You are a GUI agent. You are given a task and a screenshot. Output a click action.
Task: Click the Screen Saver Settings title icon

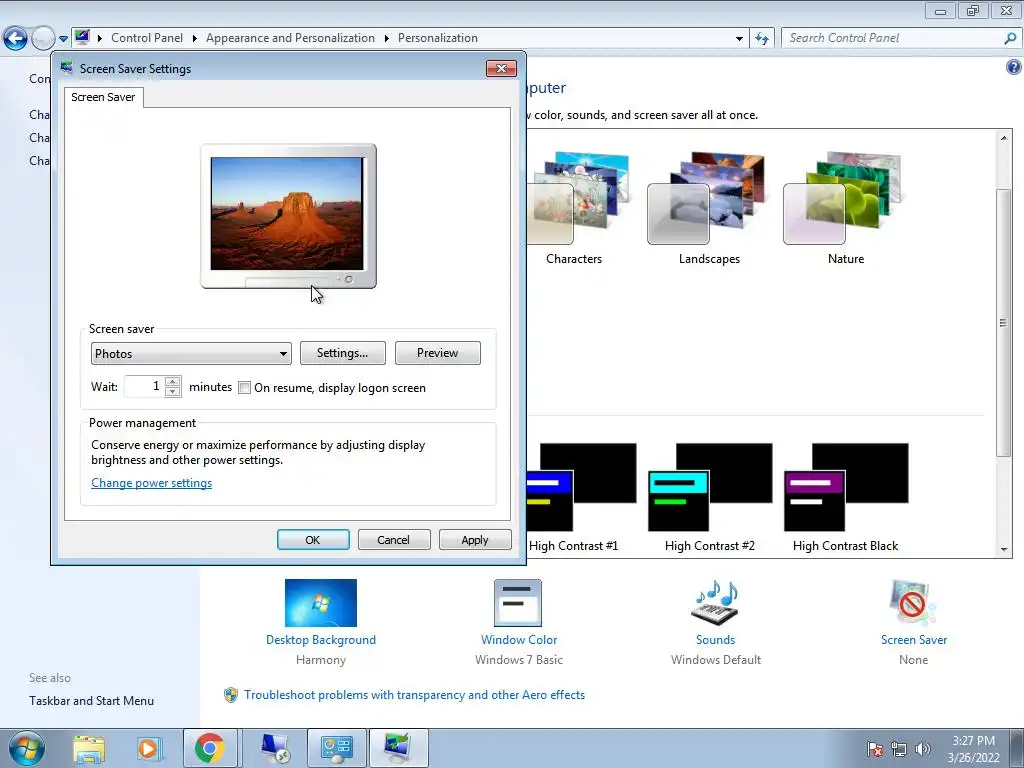67,68
